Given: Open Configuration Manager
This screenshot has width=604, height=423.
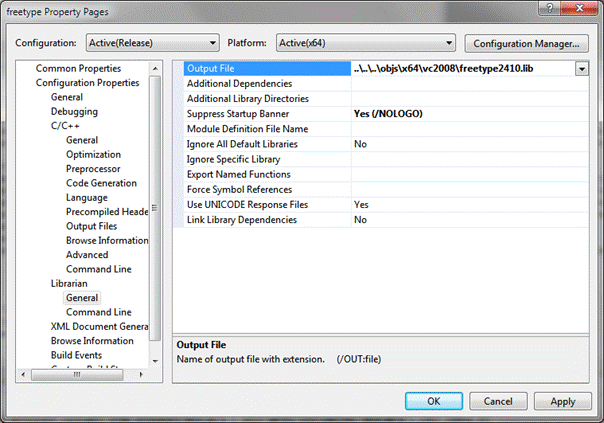Looking at the screenshot, I should 525,43.
